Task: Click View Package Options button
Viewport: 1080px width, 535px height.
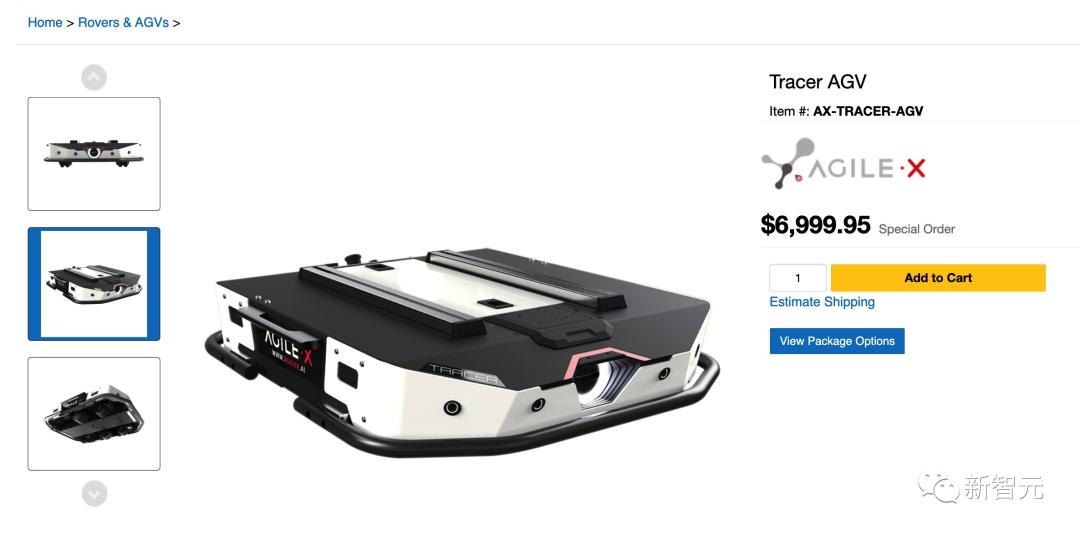Action: coord(837,341)
